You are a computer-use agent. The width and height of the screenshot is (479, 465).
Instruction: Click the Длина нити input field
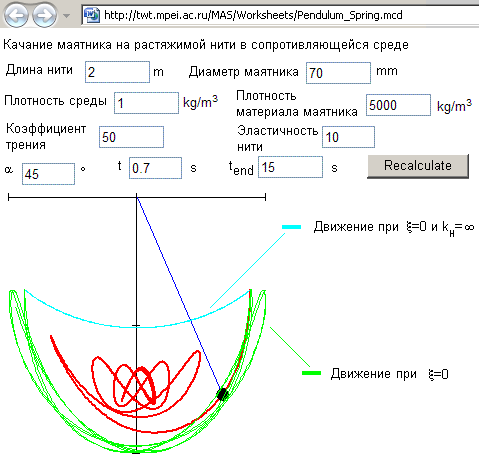(x=117, y=72)
